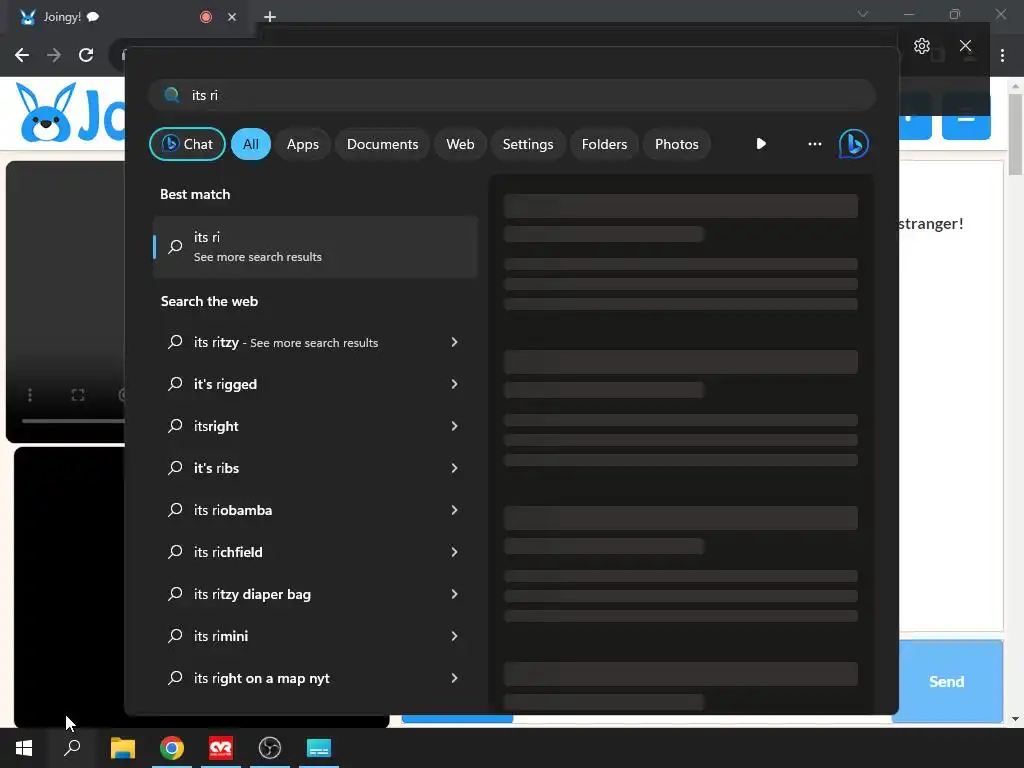Open OBS Studio from the taskbar

tap(270, 748)
